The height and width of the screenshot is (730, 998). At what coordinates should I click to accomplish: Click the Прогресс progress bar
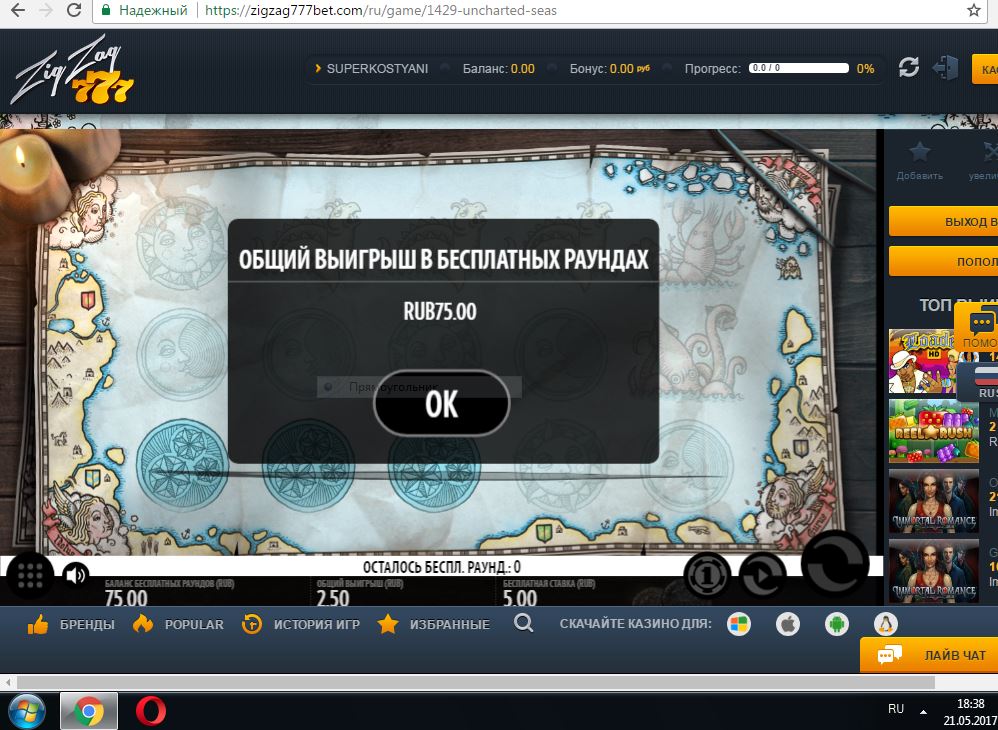[800, 67]
